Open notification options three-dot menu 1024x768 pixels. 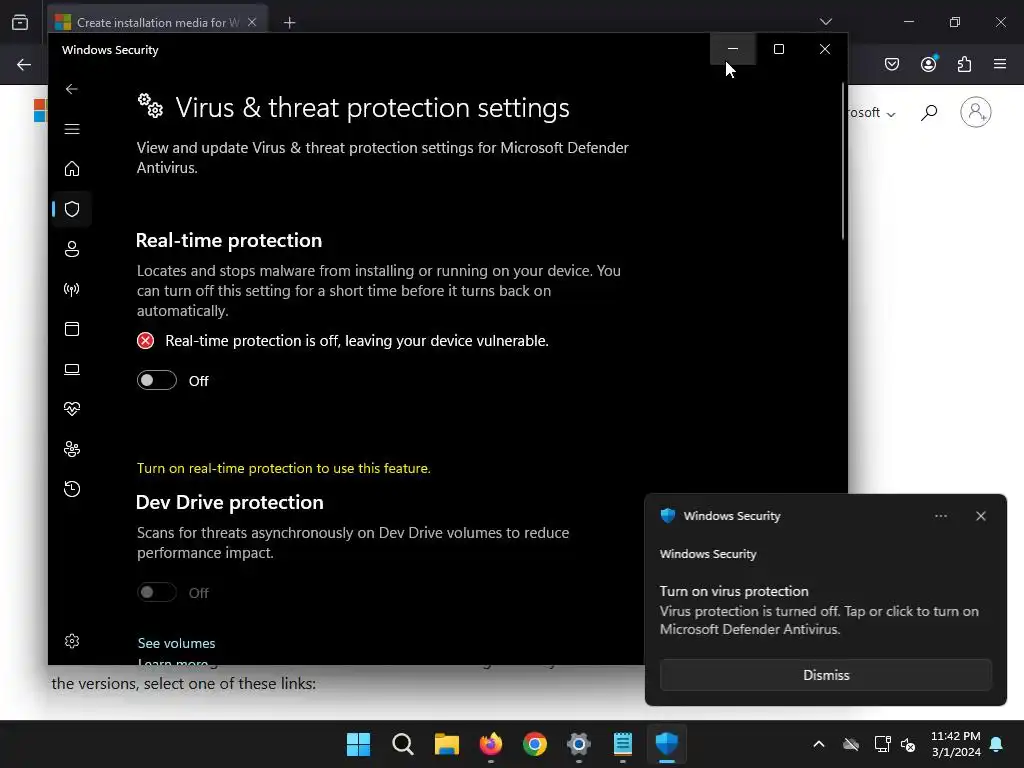(x=940, y=516)
